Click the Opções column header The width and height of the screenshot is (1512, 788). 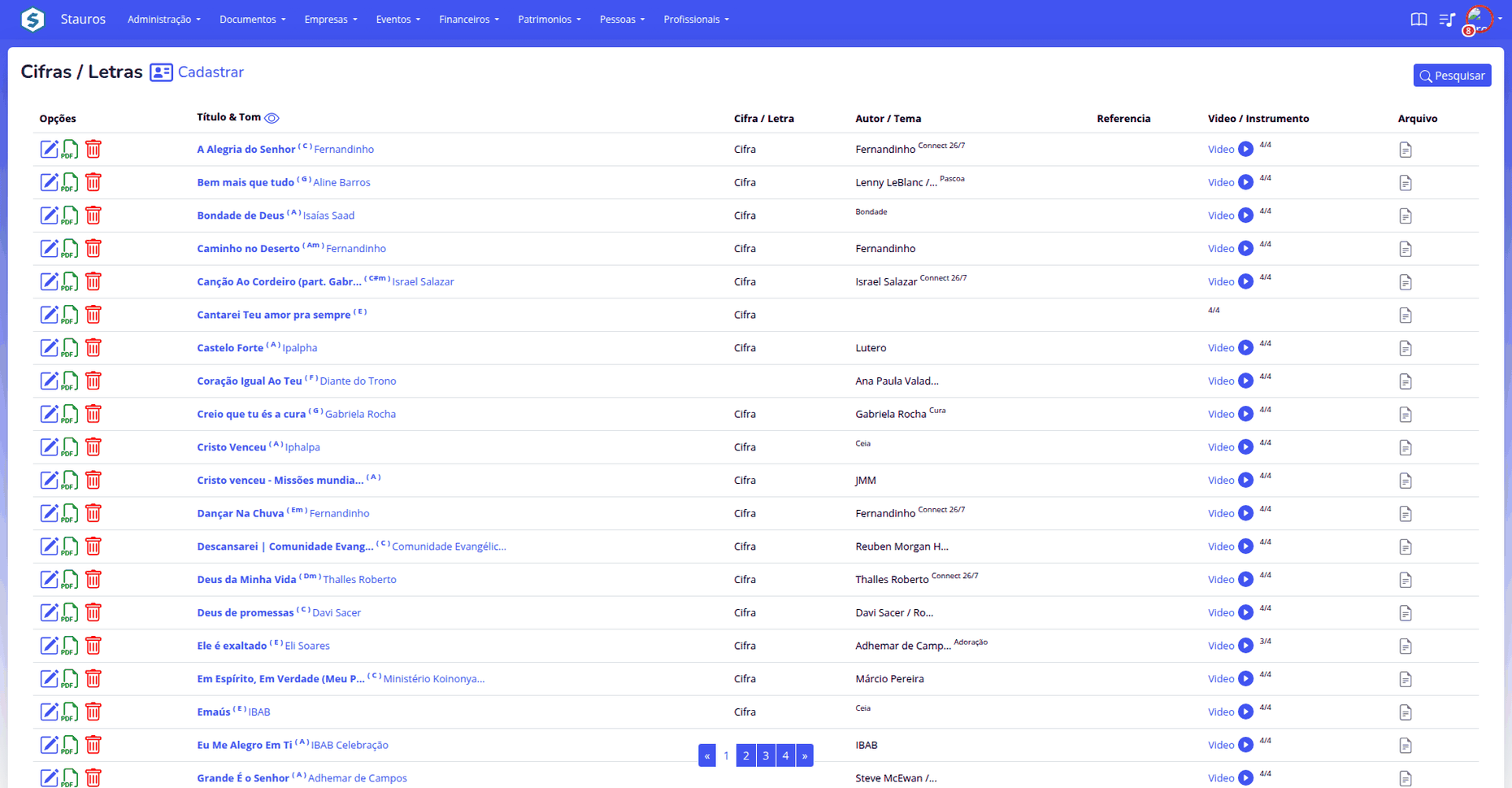click(58, 119)
